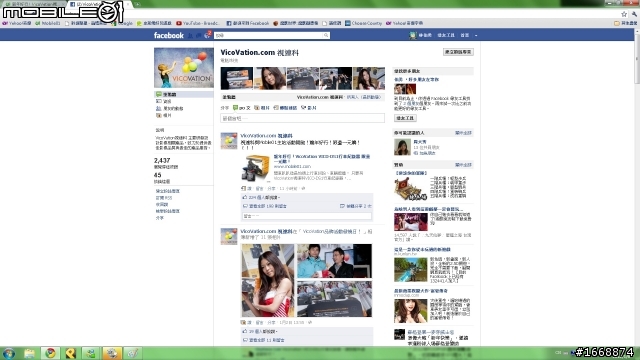The width and height of the screenshot is (640, 360).
Task: Open notifications icon with red badge
Action: [x=207, y=35]
